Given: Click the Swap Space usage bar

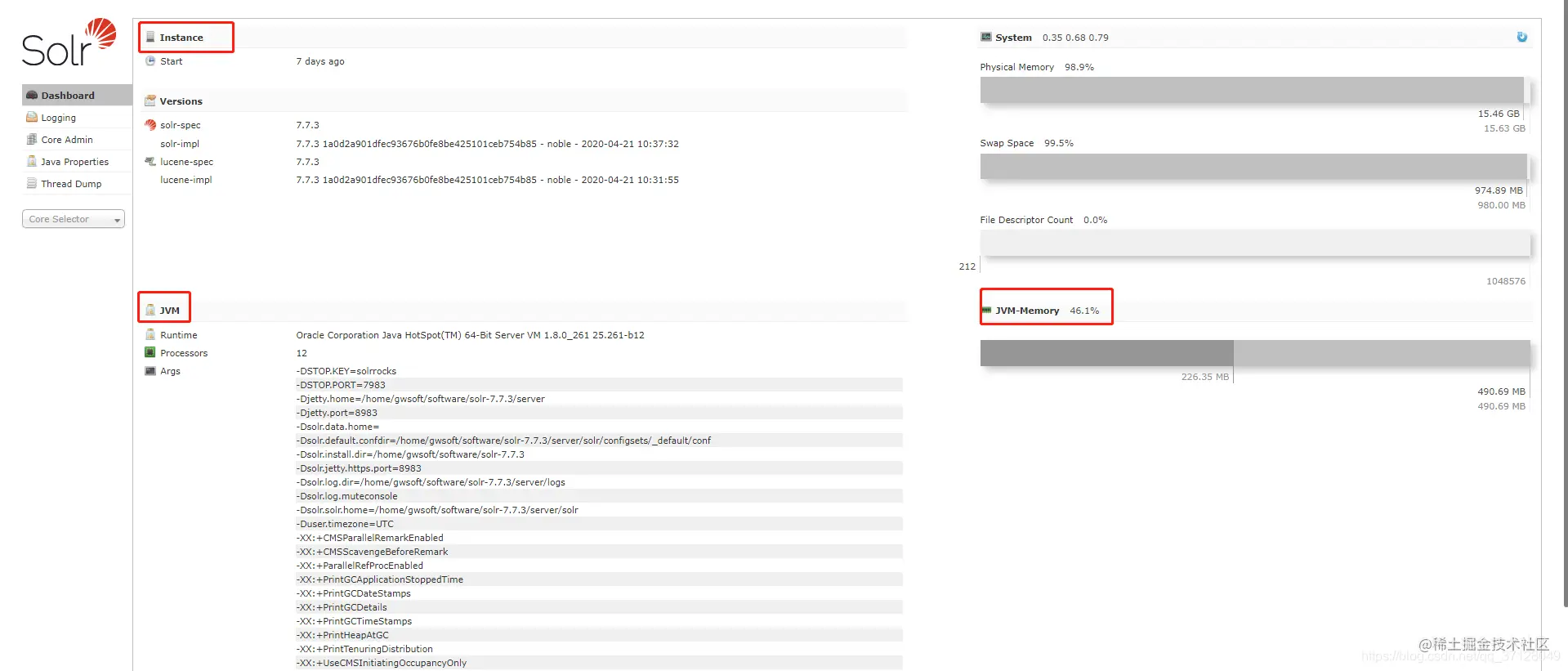Looking at the screenshot, I should (1253, 166).
